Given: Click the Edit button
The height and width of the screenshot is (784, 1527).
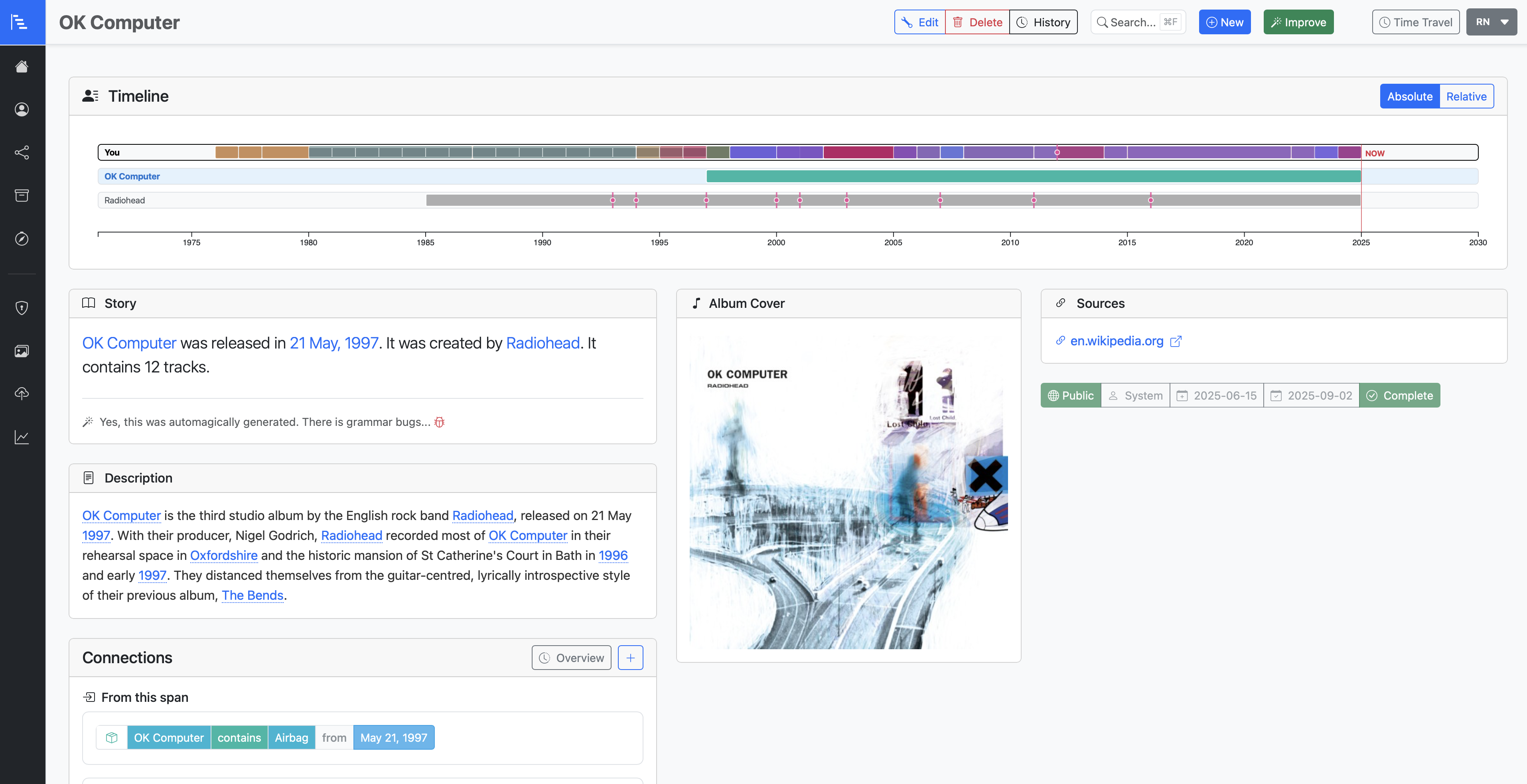Looking at the screenshot, I should 919,22.
